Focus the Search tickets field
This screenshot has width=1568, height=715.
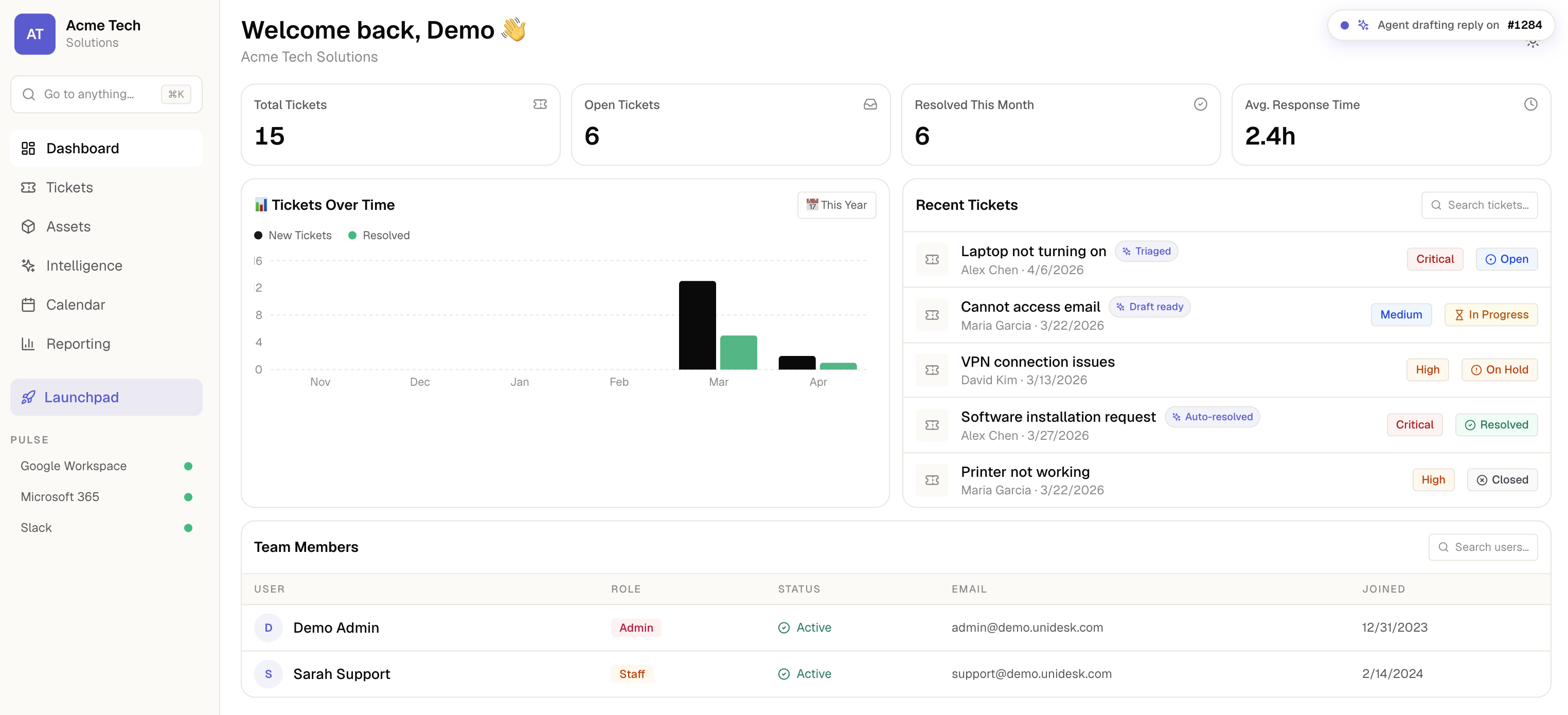(x=1479, y=205)
